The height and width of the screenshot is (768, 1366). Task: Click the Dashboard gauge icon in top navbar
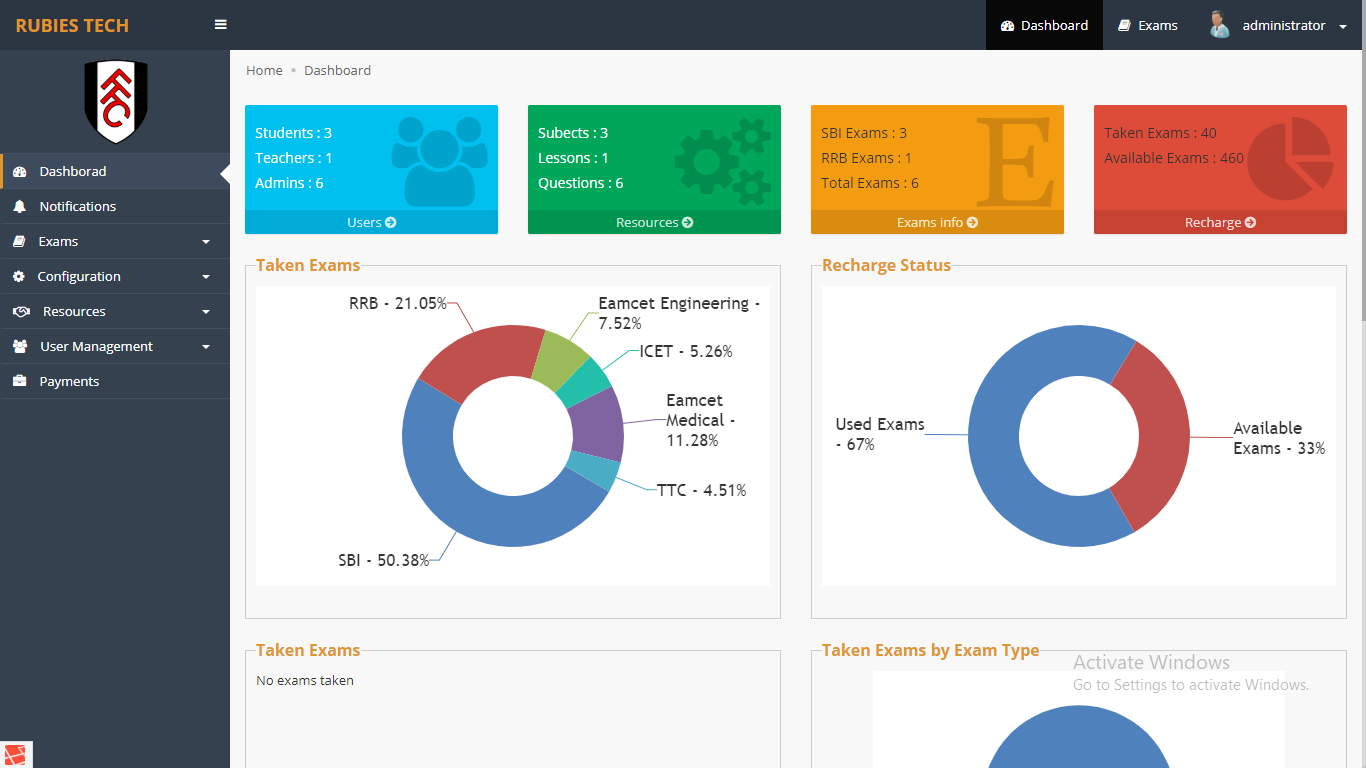[x=1007, y=26]
